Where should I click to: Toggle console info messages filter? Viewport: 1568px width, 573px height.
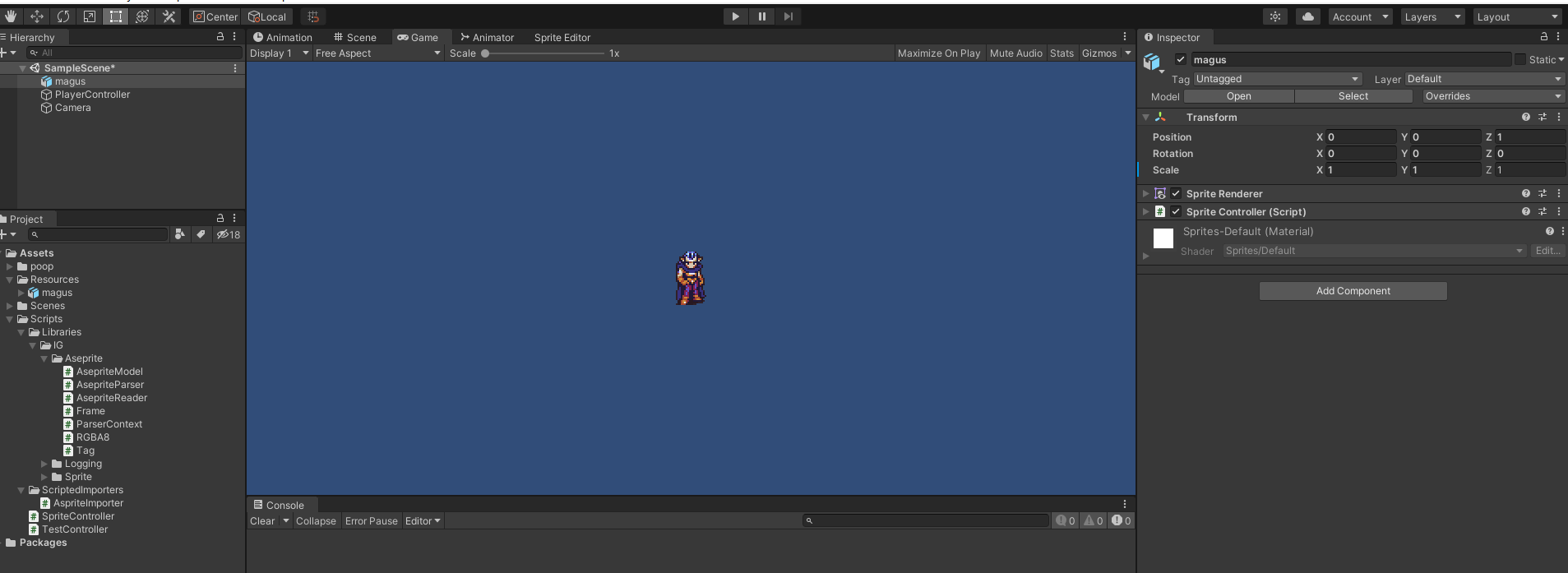pyautogui.click(x=1066, y=520)
